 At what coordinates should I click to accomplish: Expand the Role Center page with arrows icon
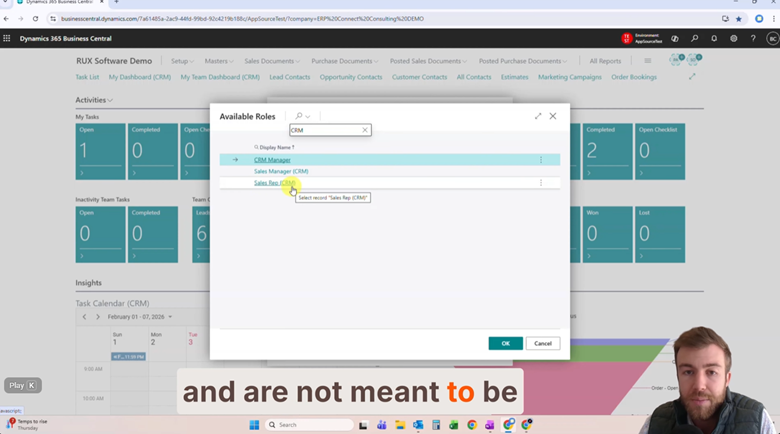(x=692, y=77)
